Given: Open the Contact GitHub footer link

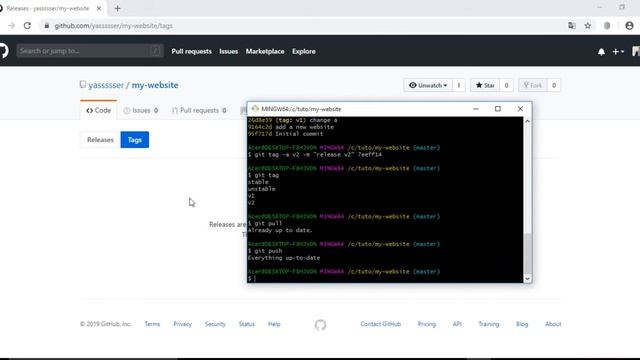Looking at the screenshot, I should (x=380, y=324).
